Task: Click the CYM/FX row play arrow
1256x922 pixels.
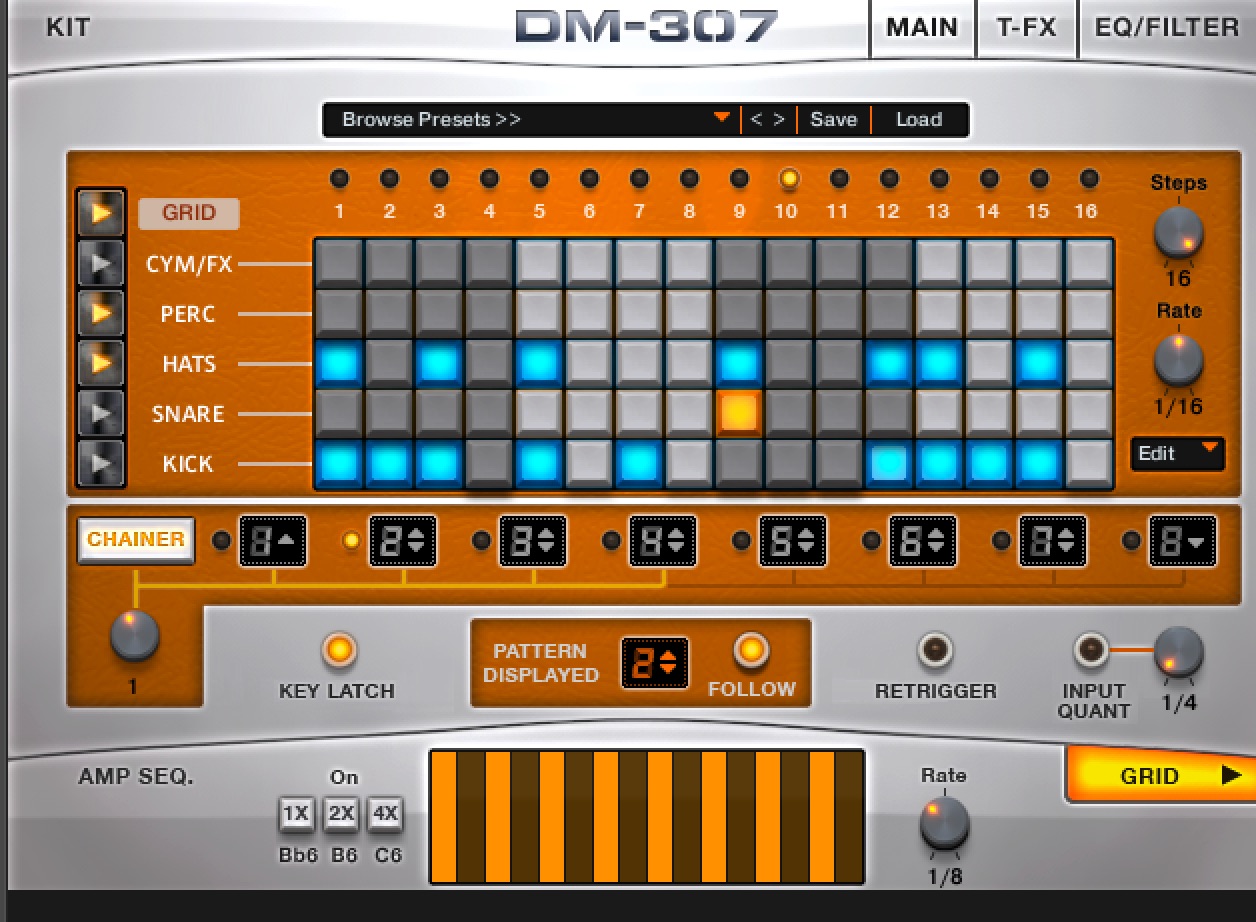Action: pos(101,263)
